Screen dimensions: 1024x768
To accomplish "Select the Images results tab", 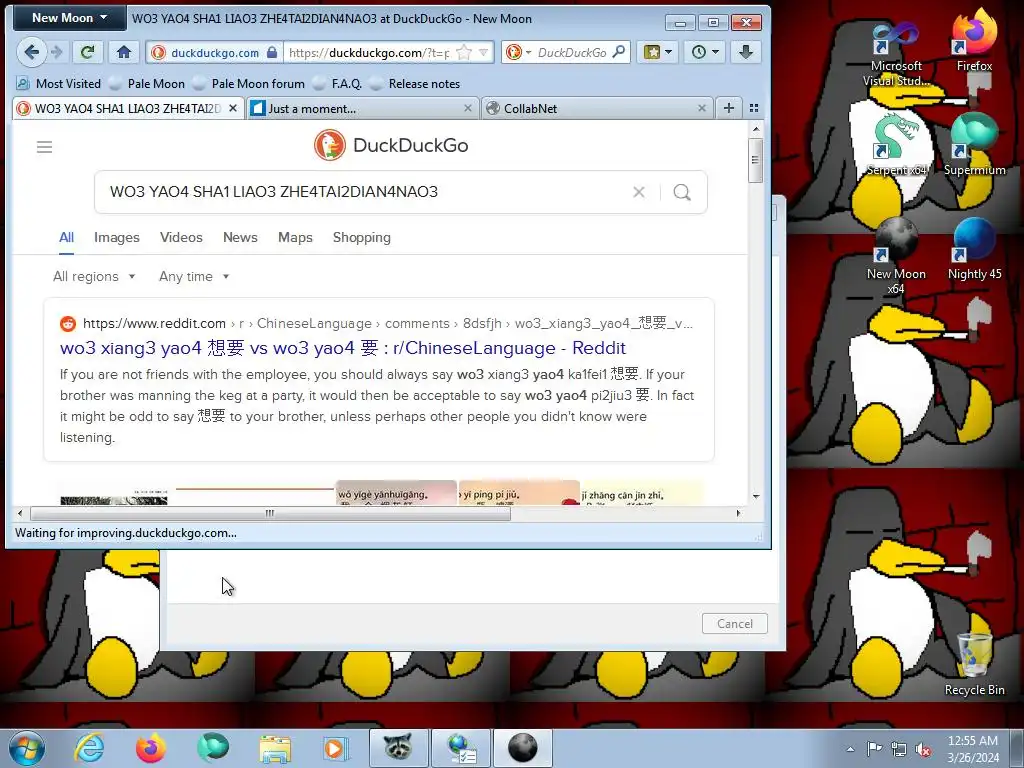I will pyautogui.click(x=117, y=238).
